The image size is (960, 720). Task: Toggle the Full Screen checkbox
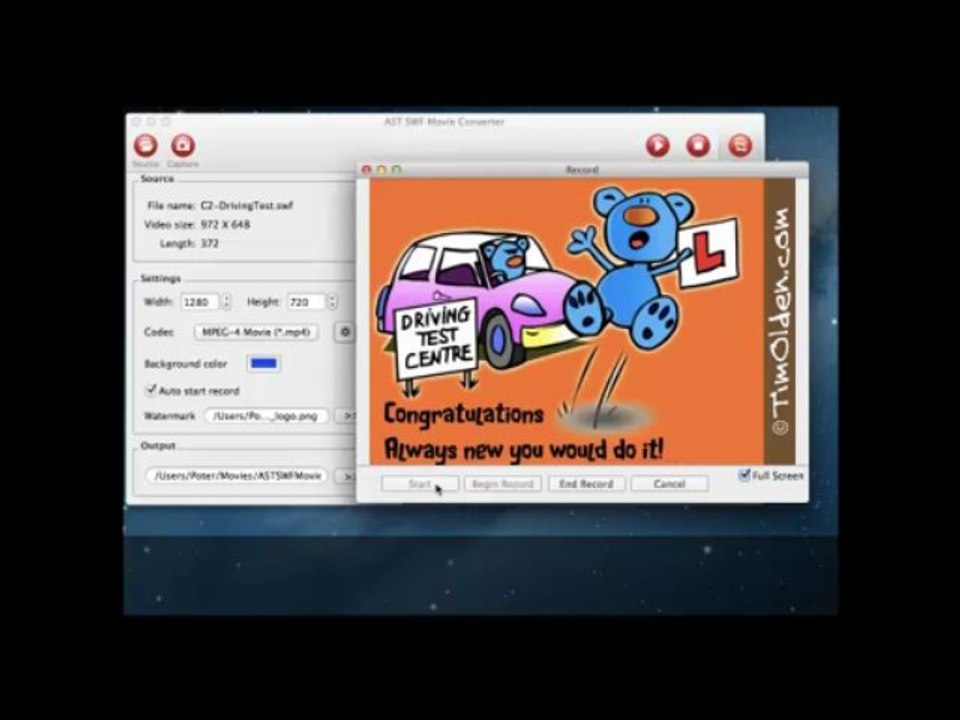pos(744,475)
